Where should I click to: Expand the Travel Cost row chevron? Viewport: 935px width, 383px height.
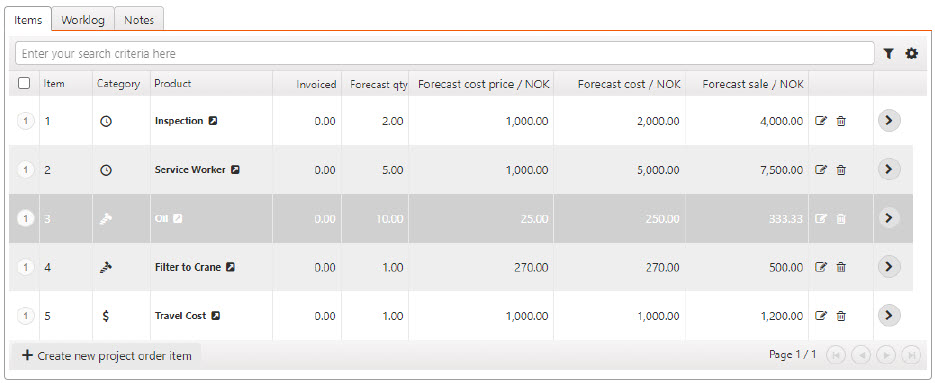coord(889,315)
